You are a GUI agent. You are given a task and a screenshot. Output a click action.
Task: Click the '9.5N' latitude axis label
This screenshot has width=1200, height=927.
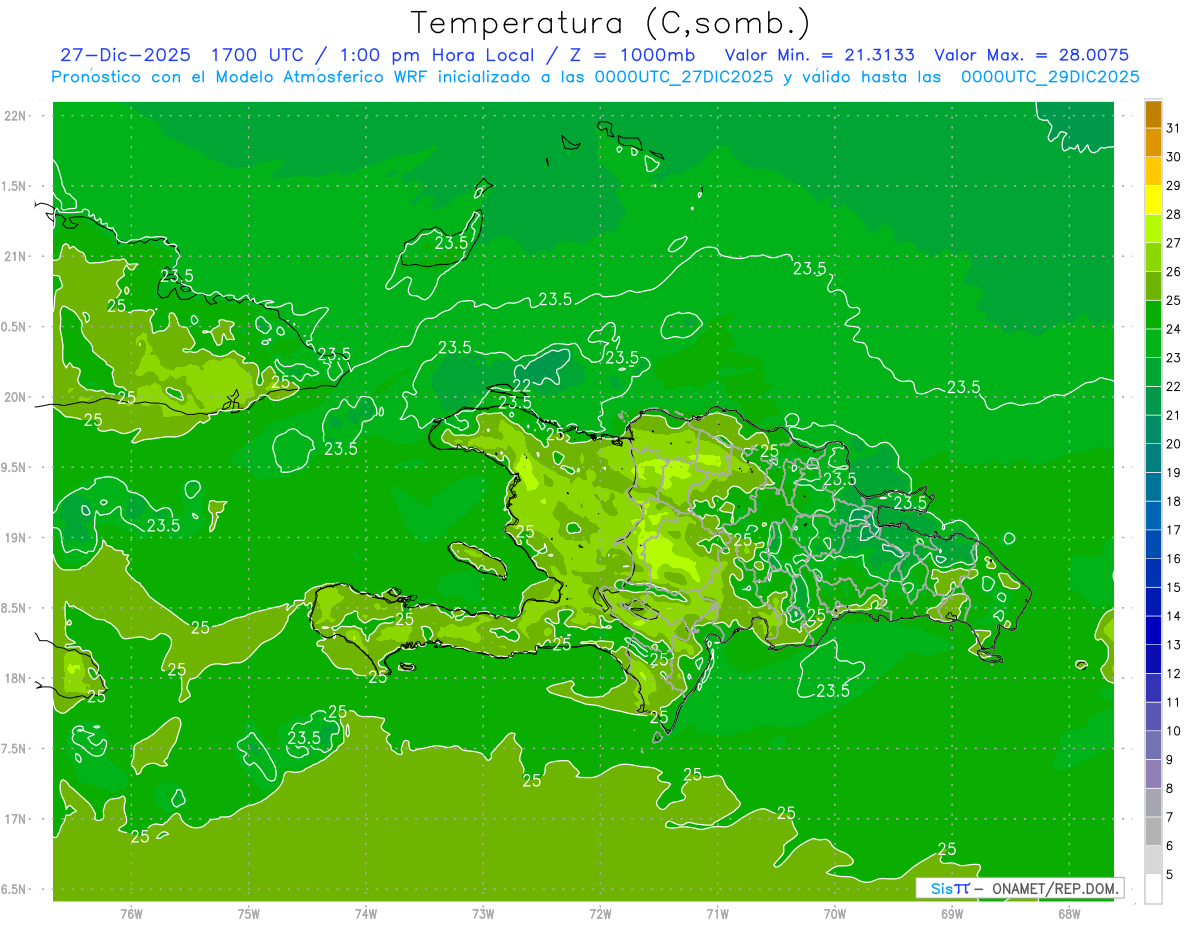(14, 467)
